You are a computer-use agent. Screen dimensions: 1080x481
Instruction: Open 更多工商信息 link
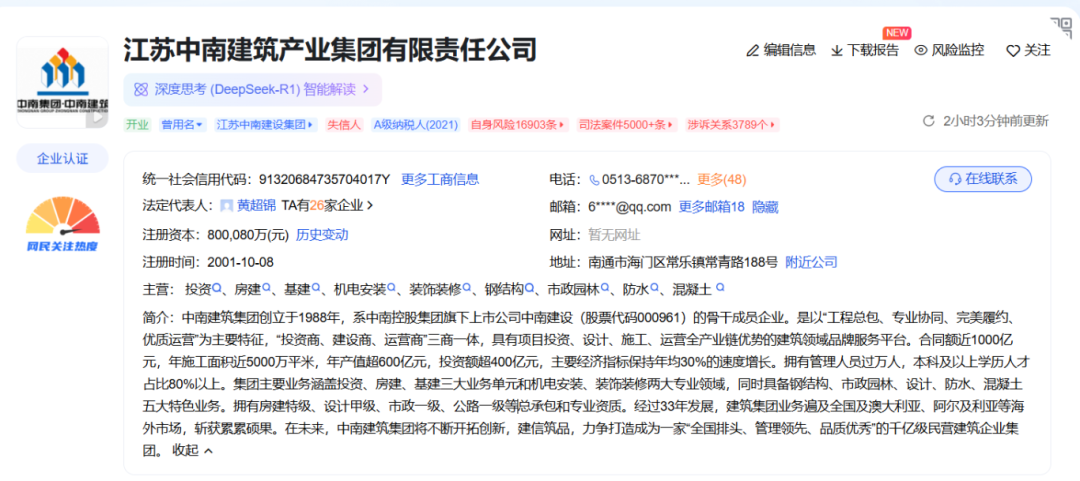click(x=440, y=180)
